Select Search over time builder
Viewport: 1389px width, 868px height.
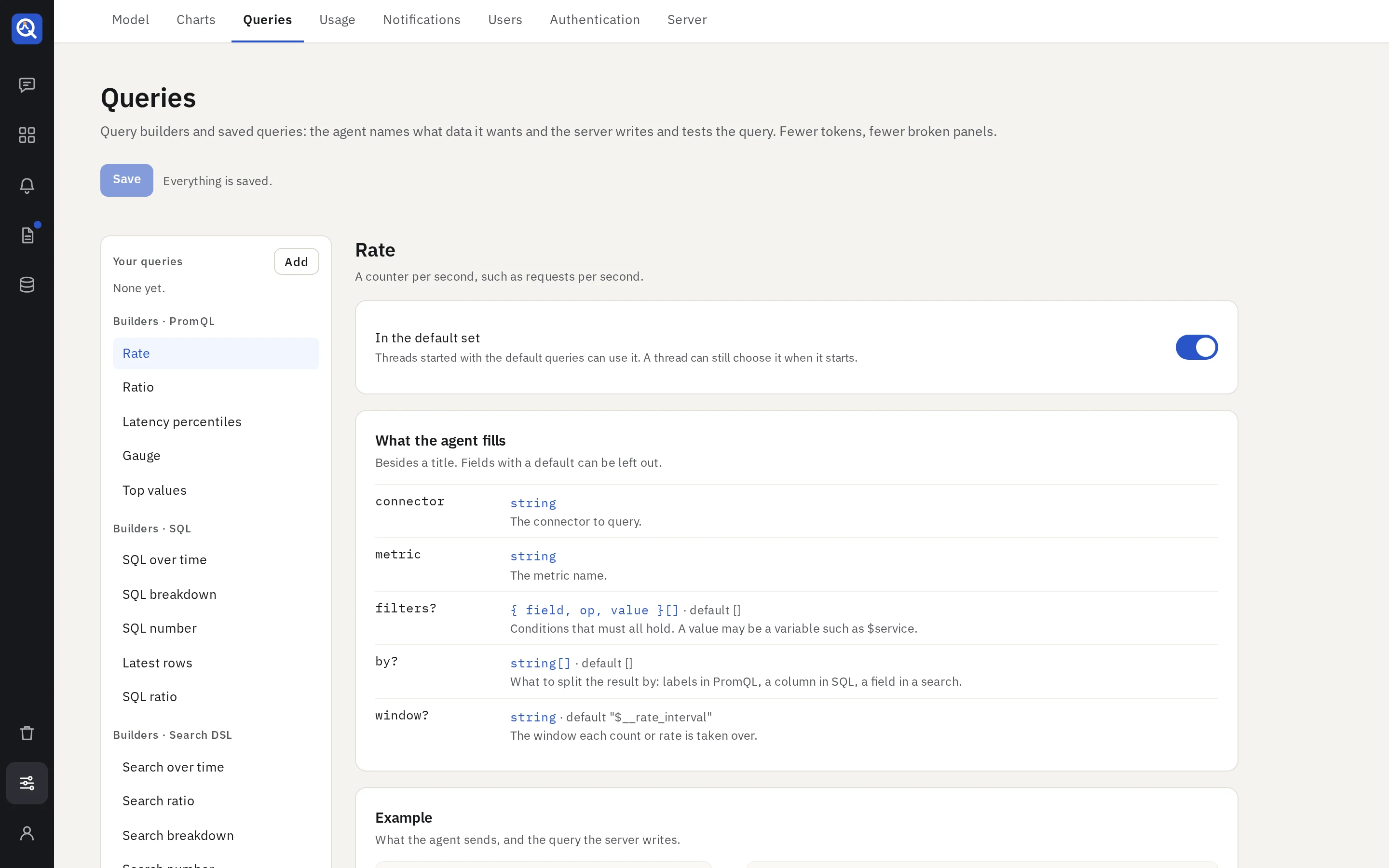tap(216, 767)
